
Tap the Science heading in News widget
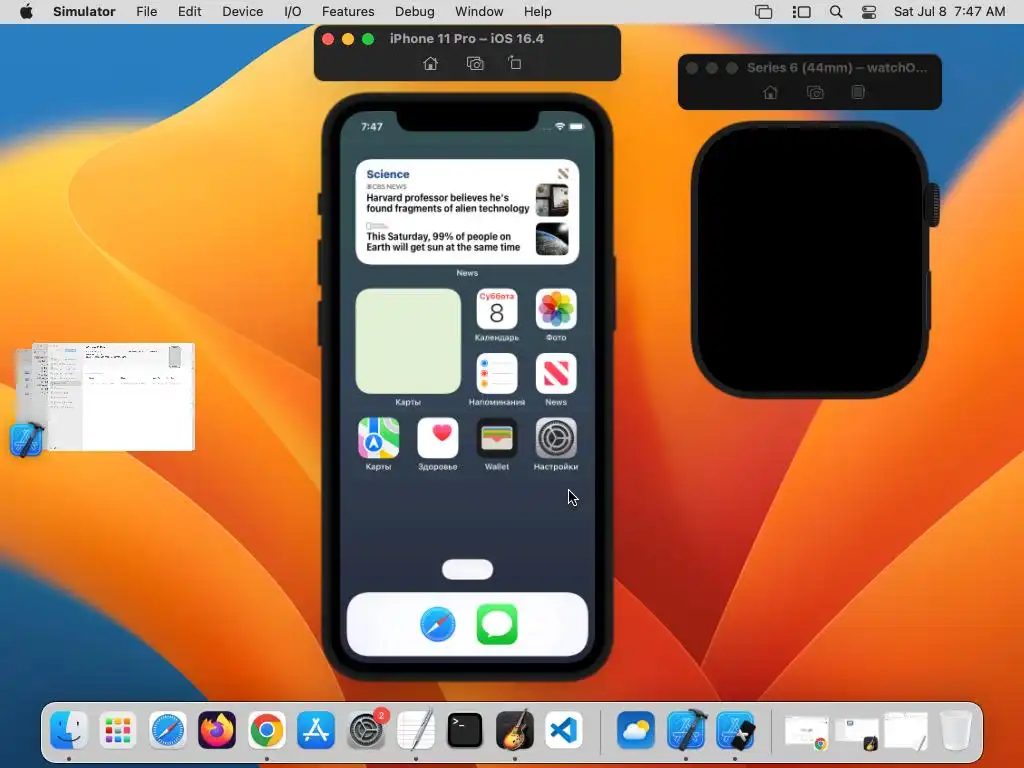click(388, 174)
